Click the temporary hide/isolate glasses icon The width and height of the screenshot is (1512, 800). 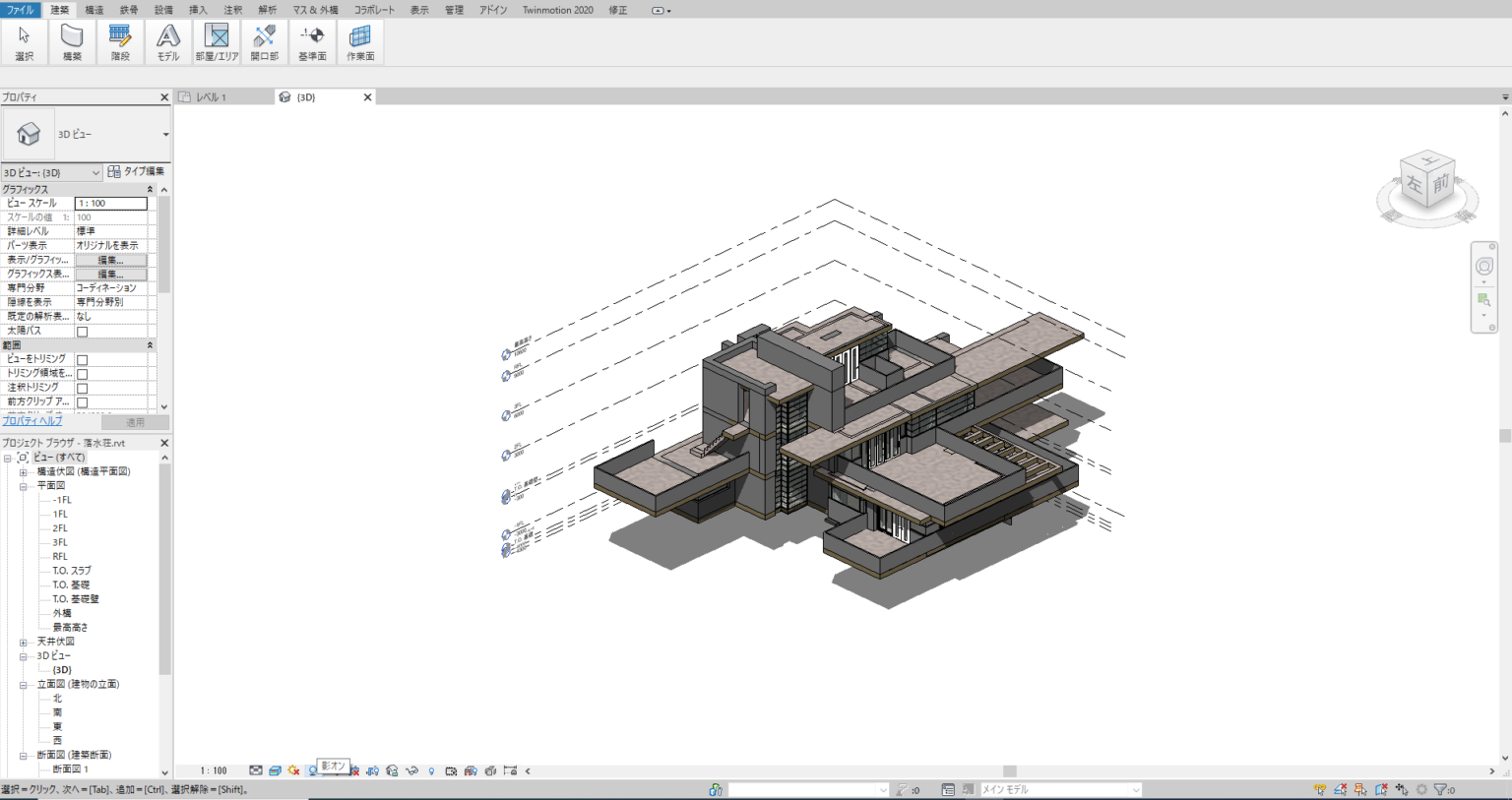411,770
